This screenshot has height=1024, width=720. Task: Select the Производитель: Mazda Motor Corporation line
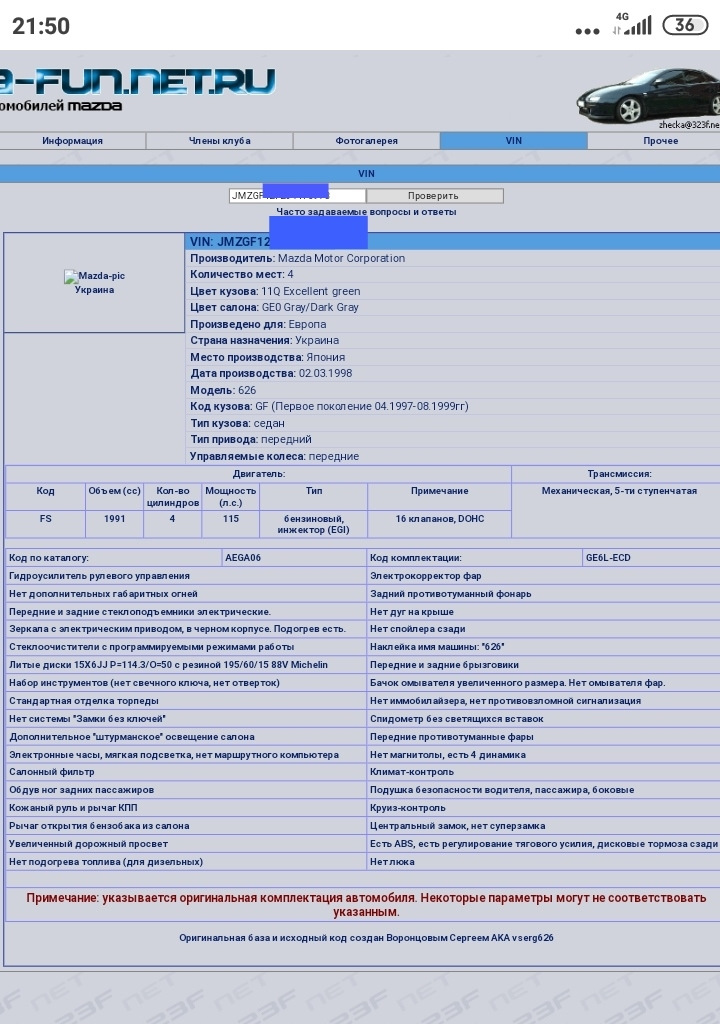point(297,258)
